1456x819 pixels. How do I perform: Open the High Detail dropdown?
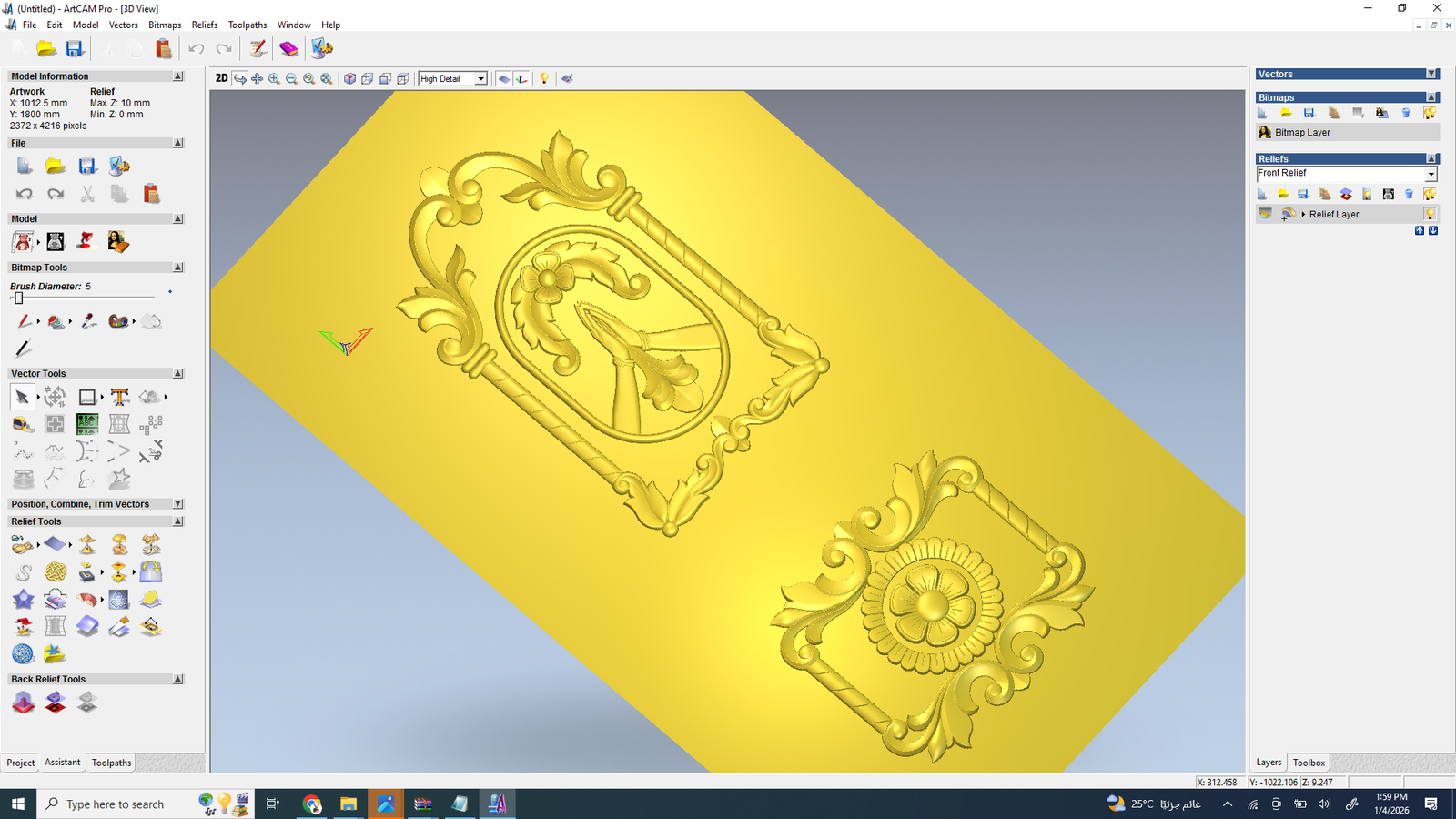[480, 79]
